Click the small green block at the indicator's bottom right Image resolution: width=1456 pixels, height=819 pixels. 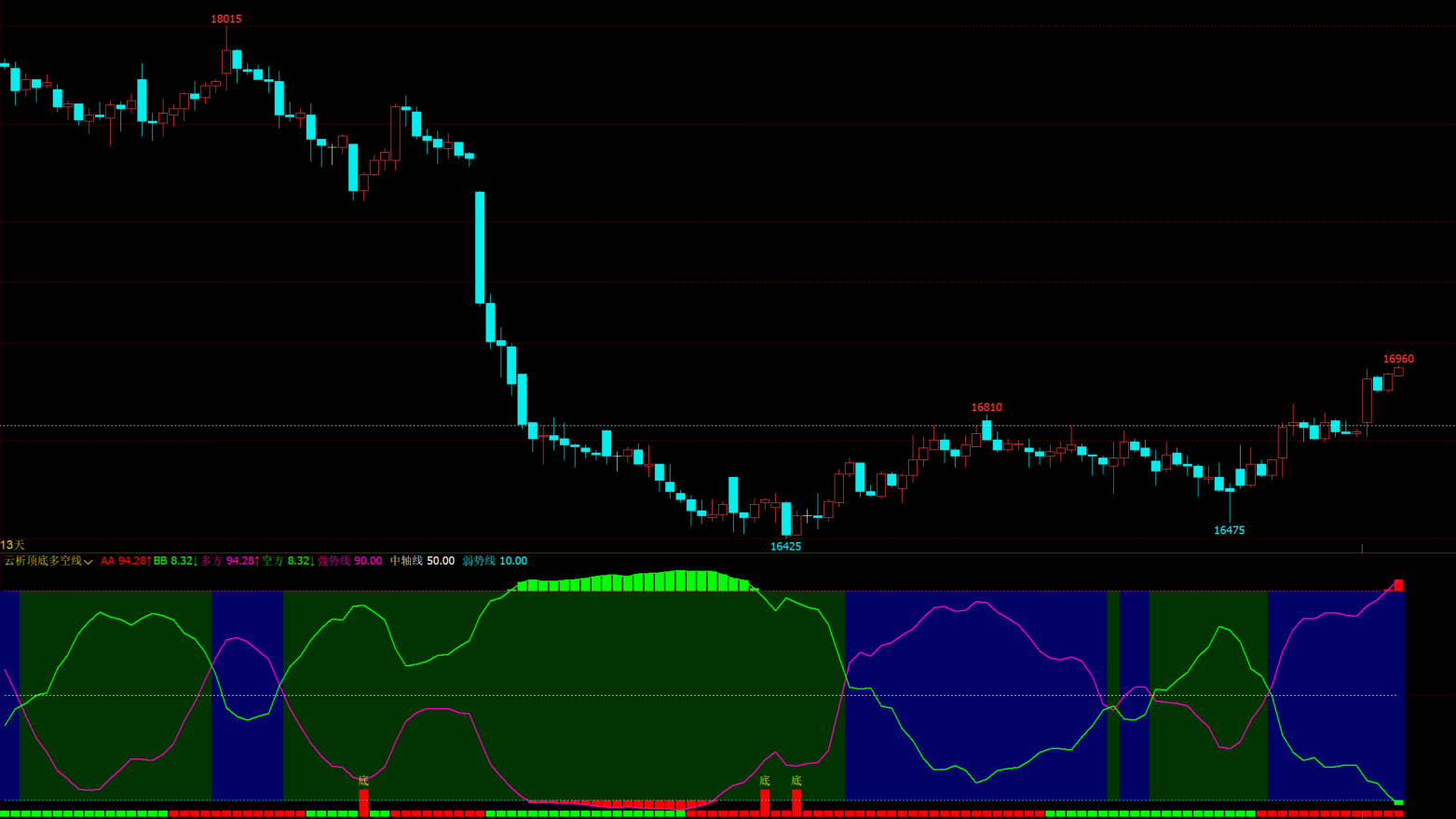[x=1398, y=802]
